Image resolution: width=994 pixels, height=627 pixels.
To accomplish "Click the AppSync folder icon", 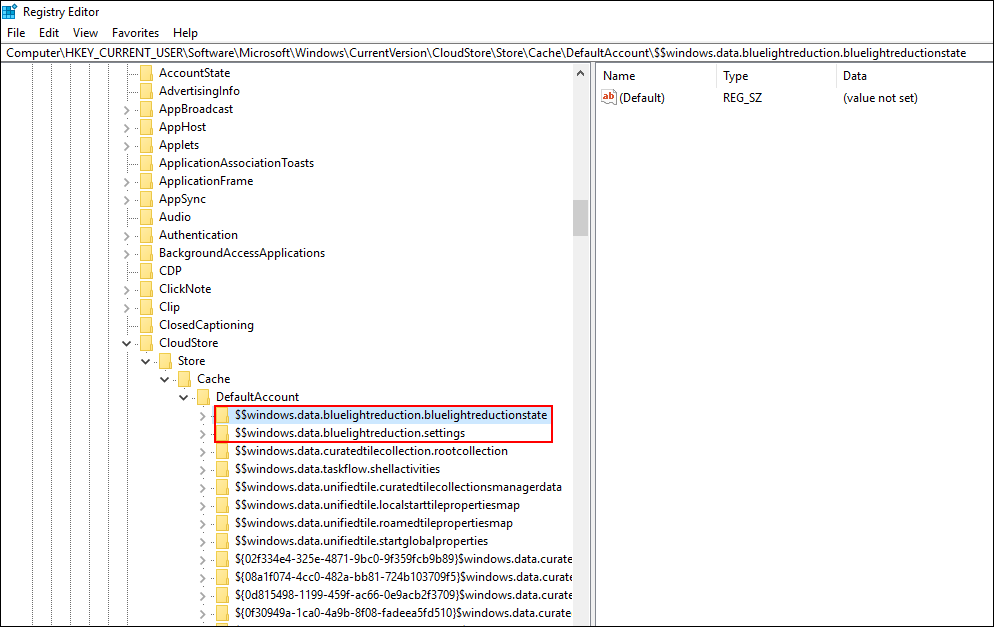I will pos(146,198).
